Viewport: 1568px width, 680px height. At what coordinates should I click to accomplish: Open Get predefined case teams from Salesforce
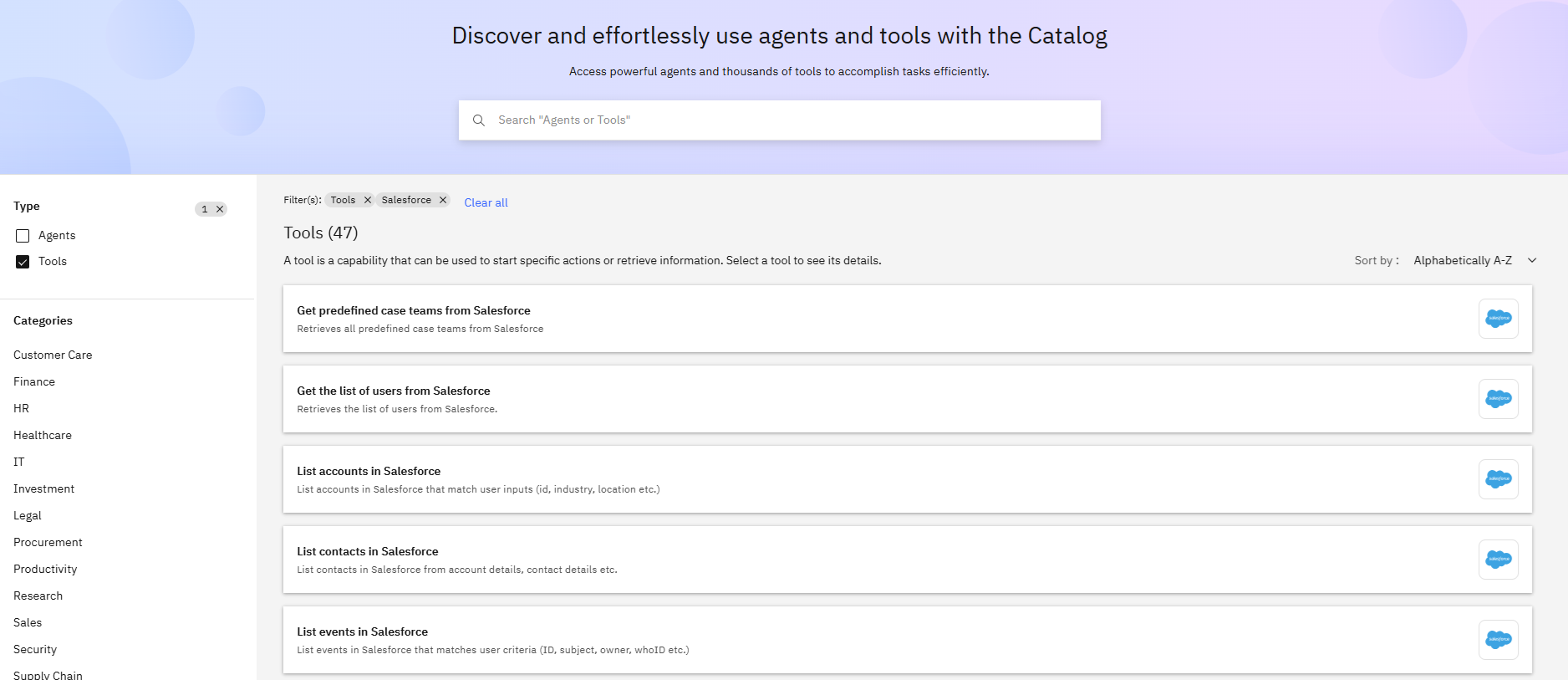point(413,310)
